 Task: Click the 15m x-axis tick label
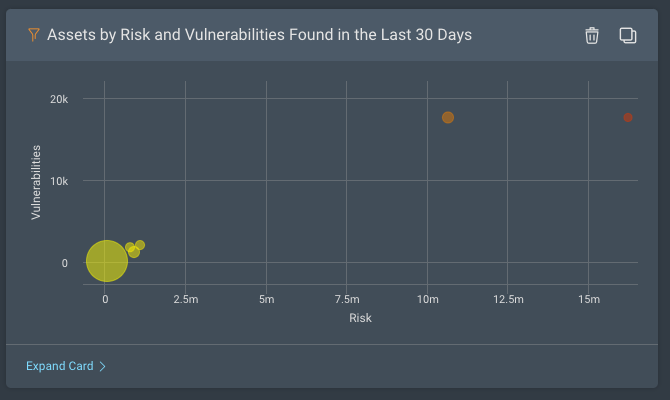589,299
